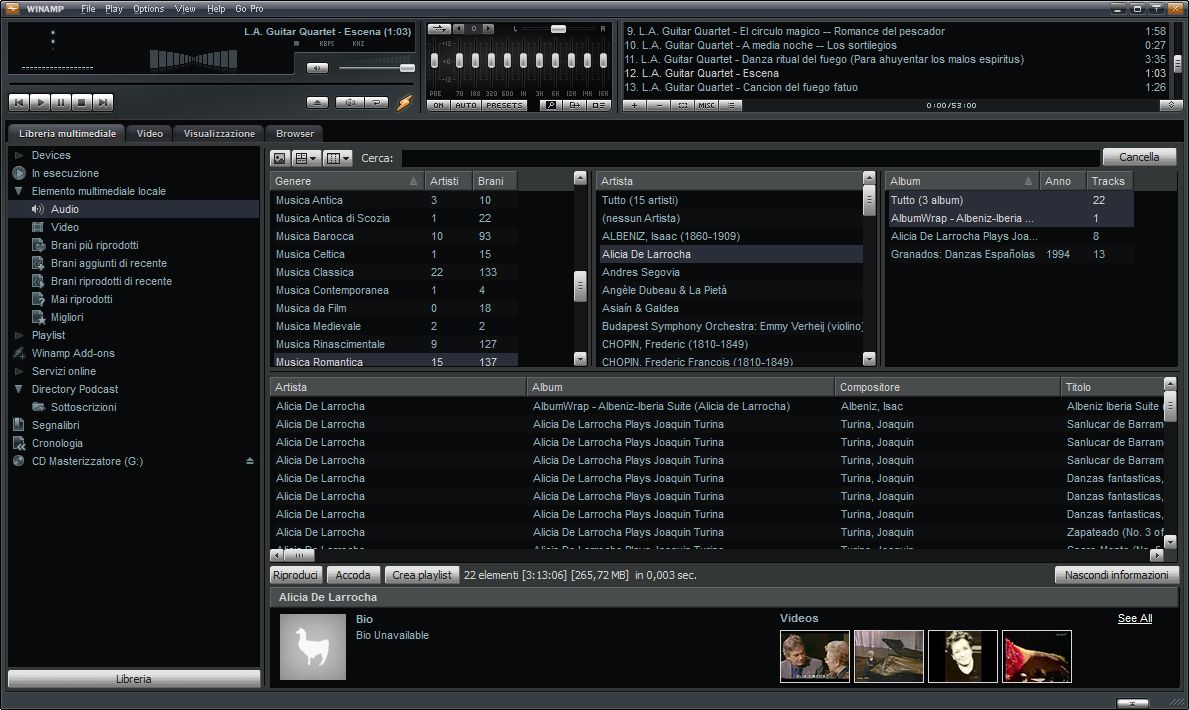Viewport: 1189px width, 710px height.
Task: Open the File menu
Action: (x=88, y=9)
